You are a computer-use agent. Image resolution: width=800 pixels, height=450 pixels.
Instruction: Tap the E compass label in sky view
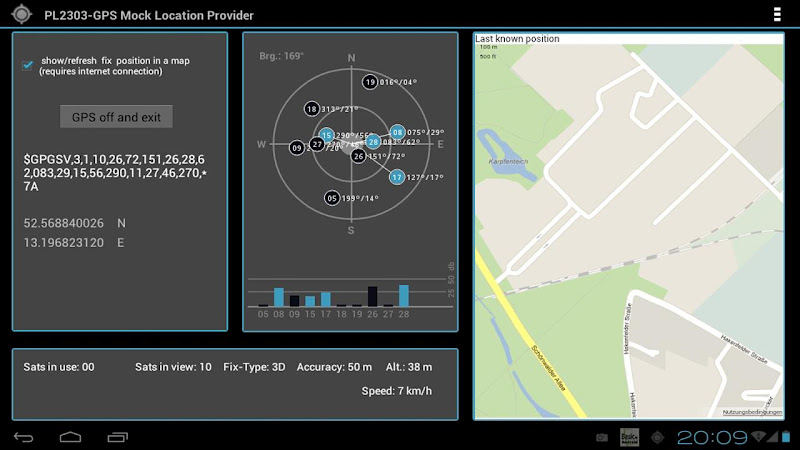pos(440,144)
